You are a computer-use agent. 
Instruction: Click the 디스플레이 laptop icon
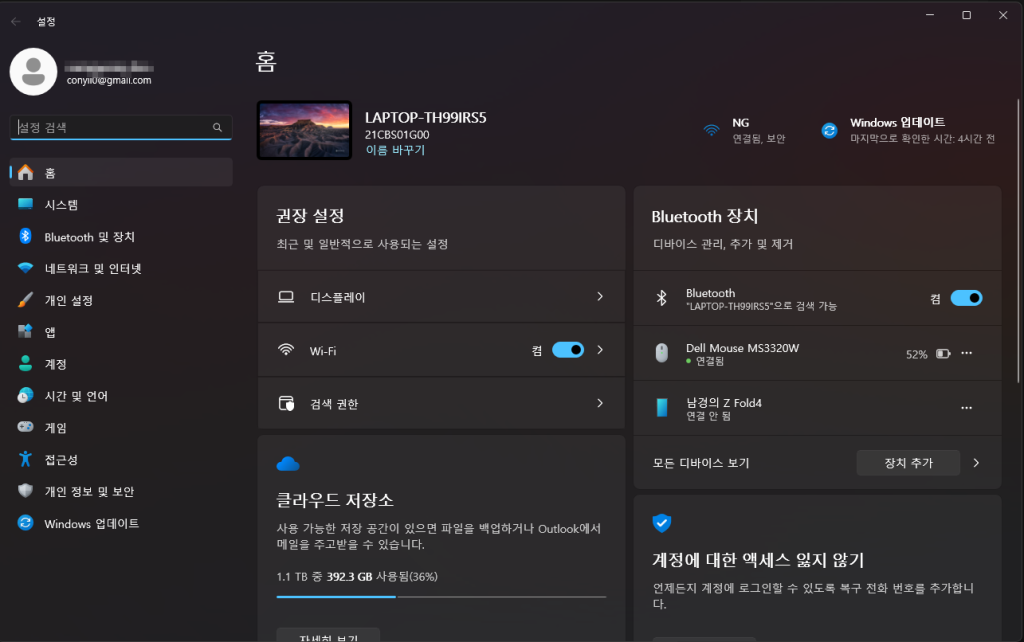click(286, 297)
